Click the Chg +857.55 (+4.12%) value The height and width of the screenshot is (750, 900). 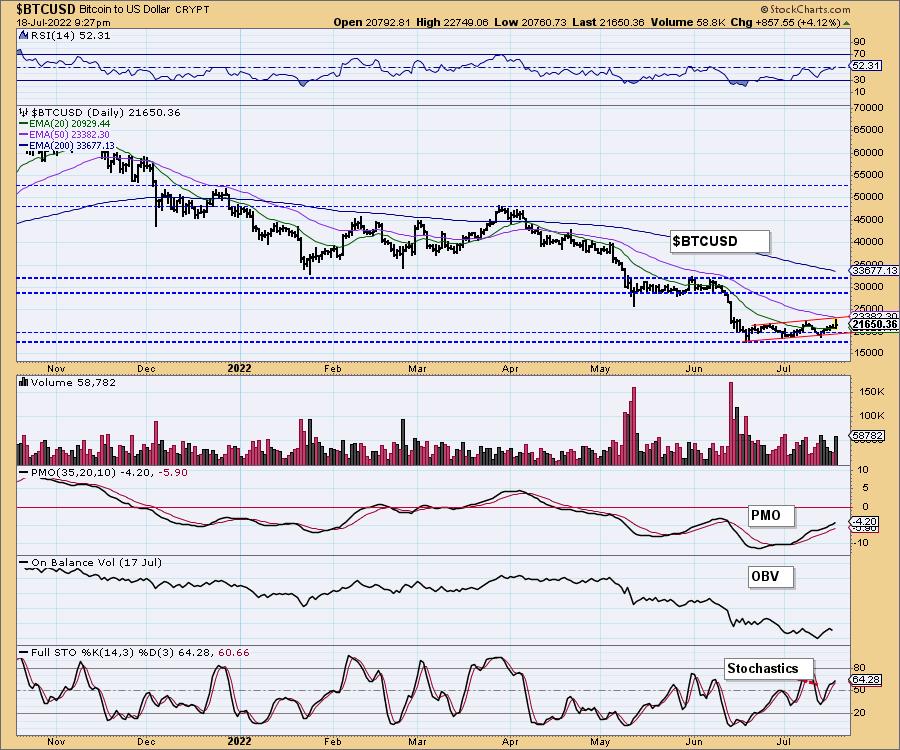[798, 23]
